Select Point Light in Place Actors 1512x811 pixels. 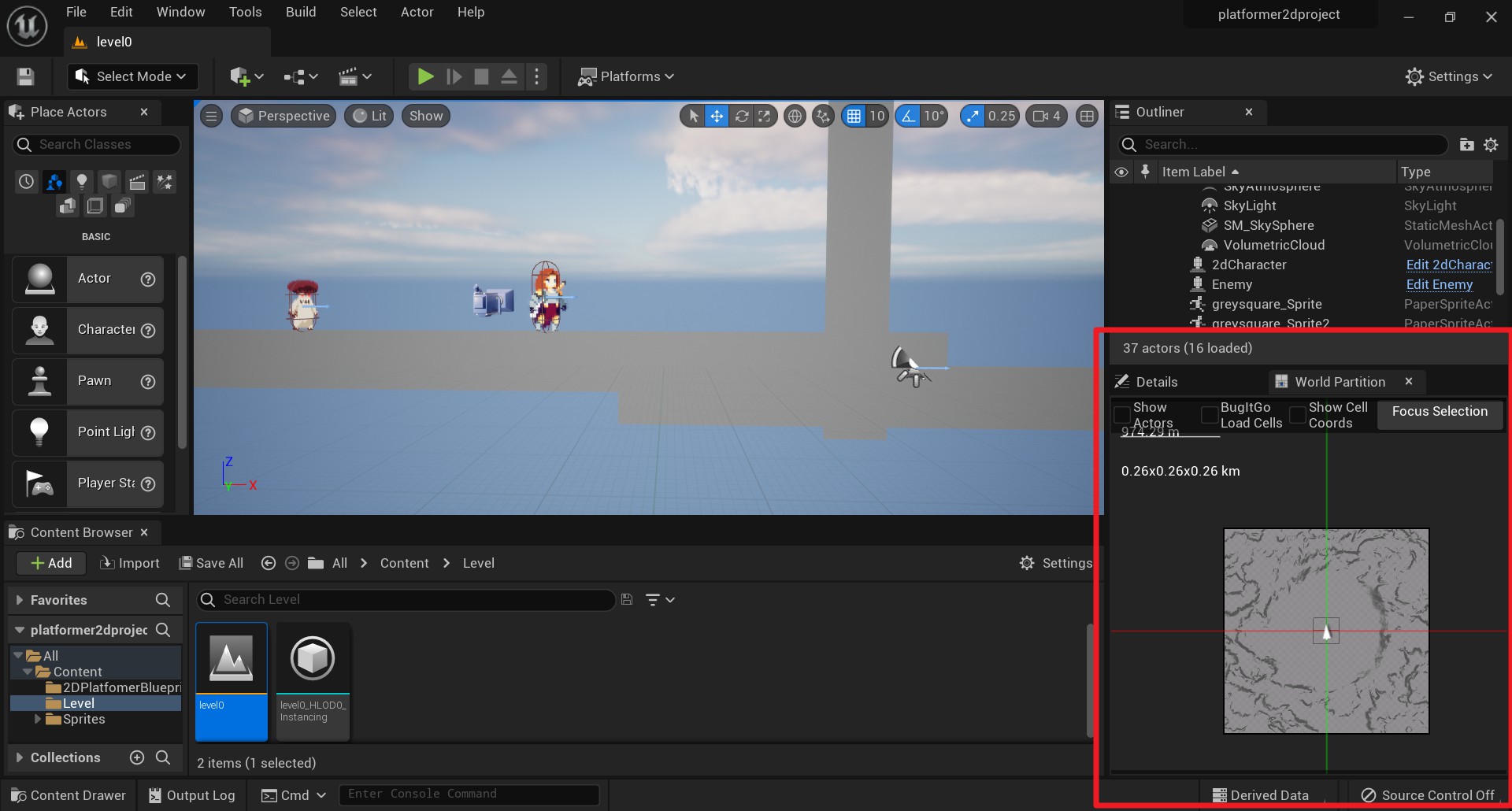87,432
